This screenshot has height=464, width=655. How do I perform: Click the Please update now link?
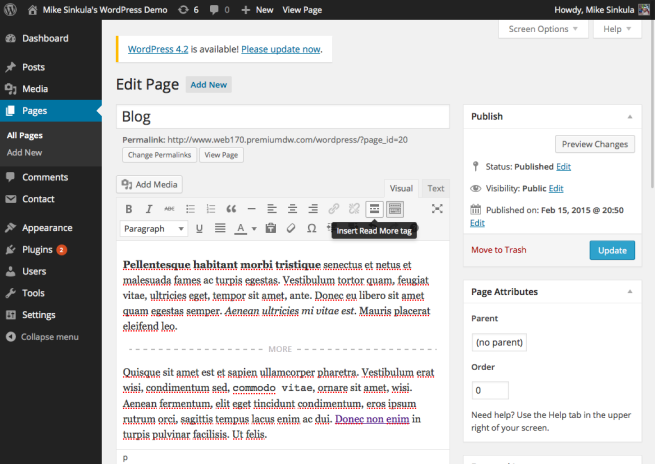pyautogui.click(x=281, y=49)
